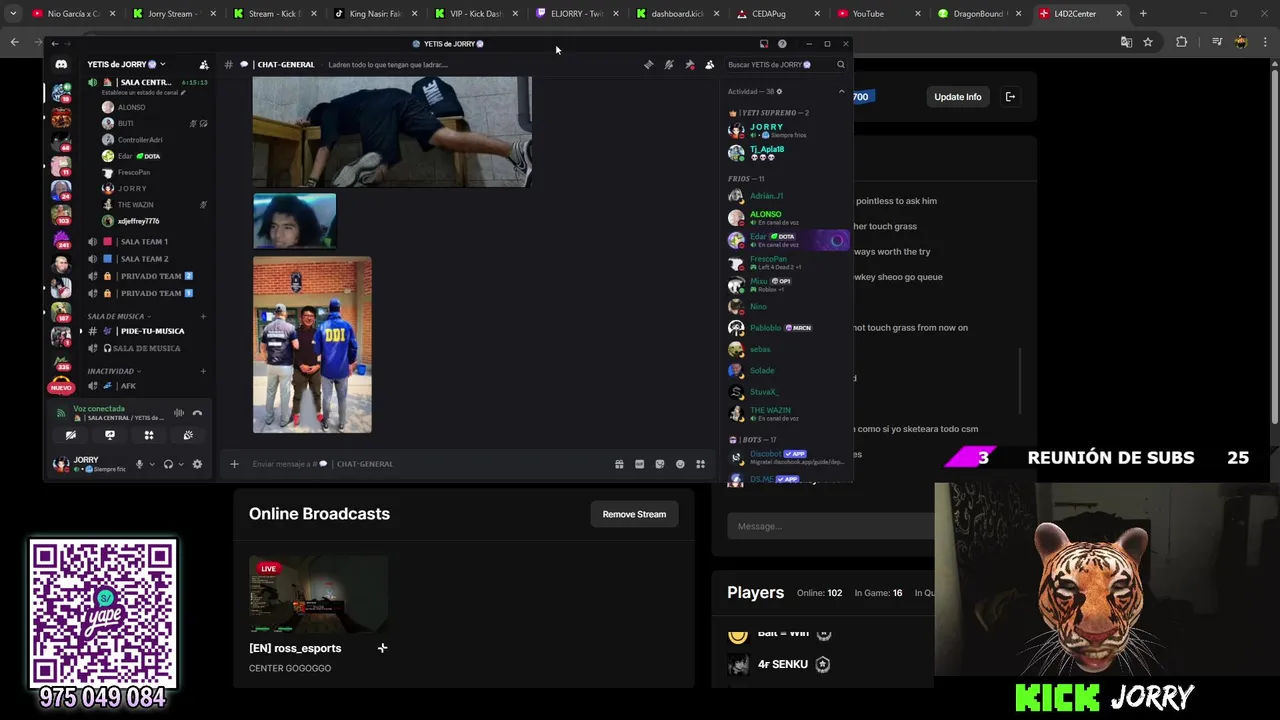Viewport: 1280px width, 720px height.
Task: Open the ross_esports live stream thumbnail
Action: (x=318, y=595)
